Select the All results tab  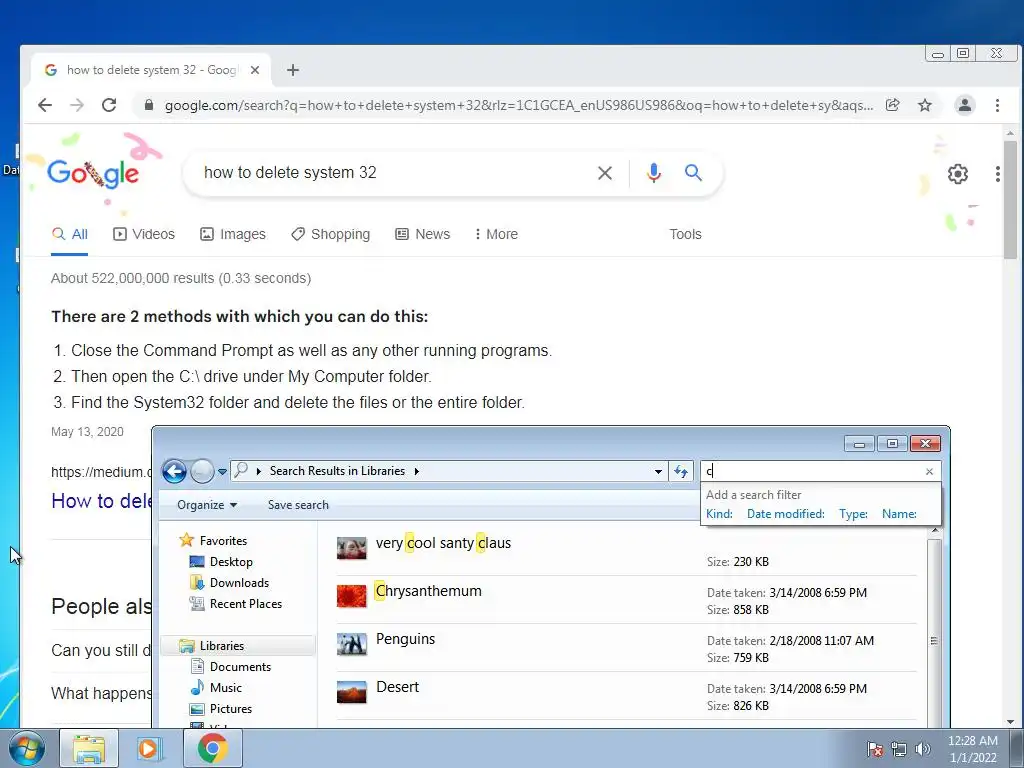[x=70, y=234]
